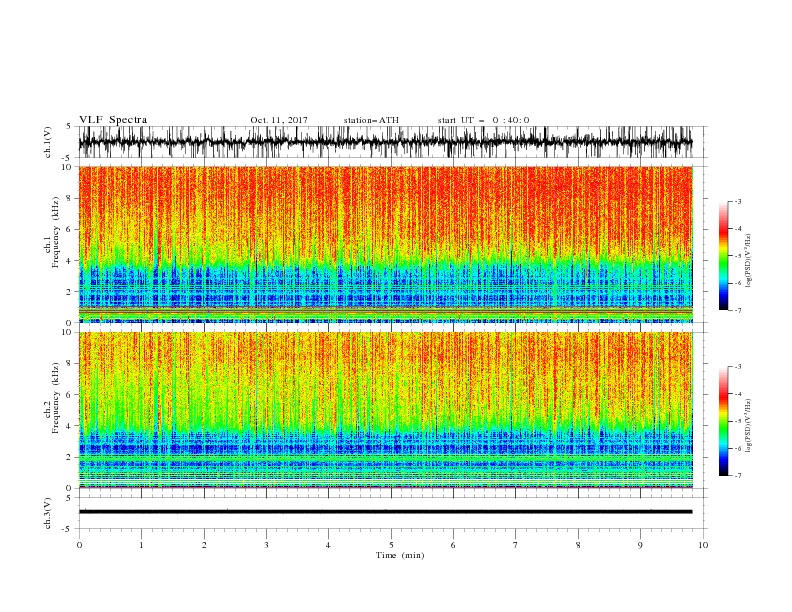Click the 'station=ATH' label

click(x=371, y=120)
